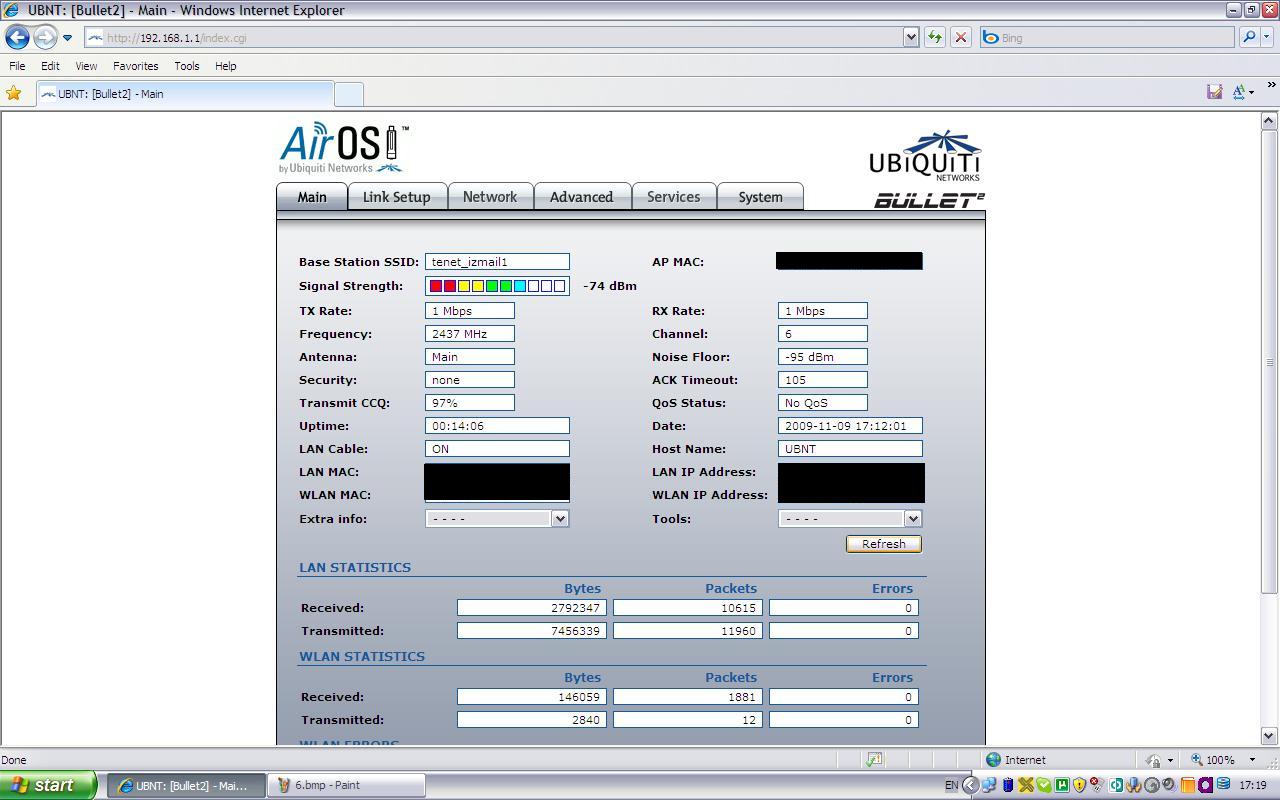Screen dimensions: 1280x800
Task: Click the Base Station SSID field
Action: [x=497, y=262]
